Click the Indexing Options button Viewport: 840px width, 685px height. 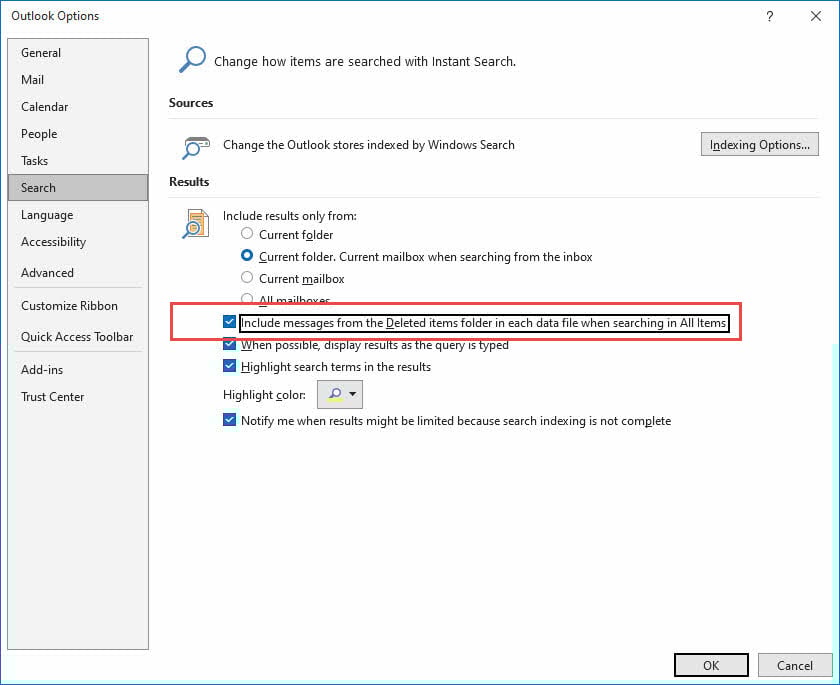click(x=760, y=145)
